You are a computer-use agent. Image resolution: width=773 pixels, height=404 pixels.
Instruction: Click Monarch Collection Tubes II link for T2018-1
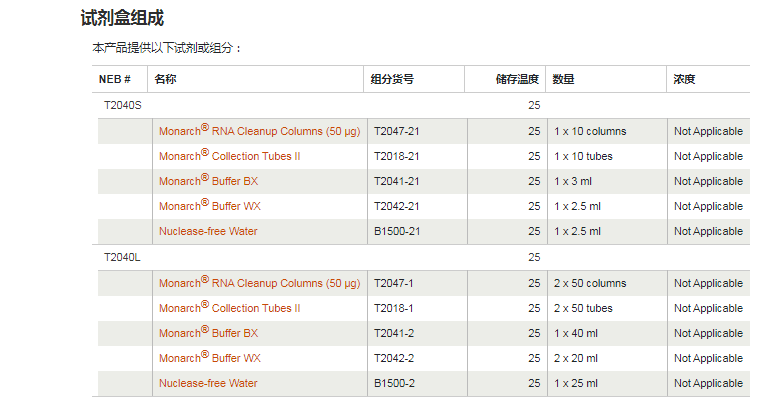coord(229,308)
